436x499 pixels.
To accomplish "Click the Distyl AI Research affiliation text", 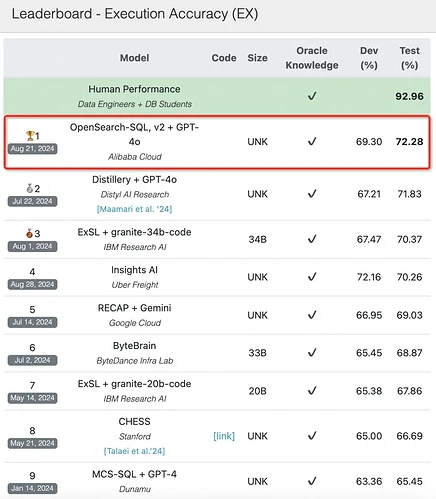I will click(x=135, y=194).
